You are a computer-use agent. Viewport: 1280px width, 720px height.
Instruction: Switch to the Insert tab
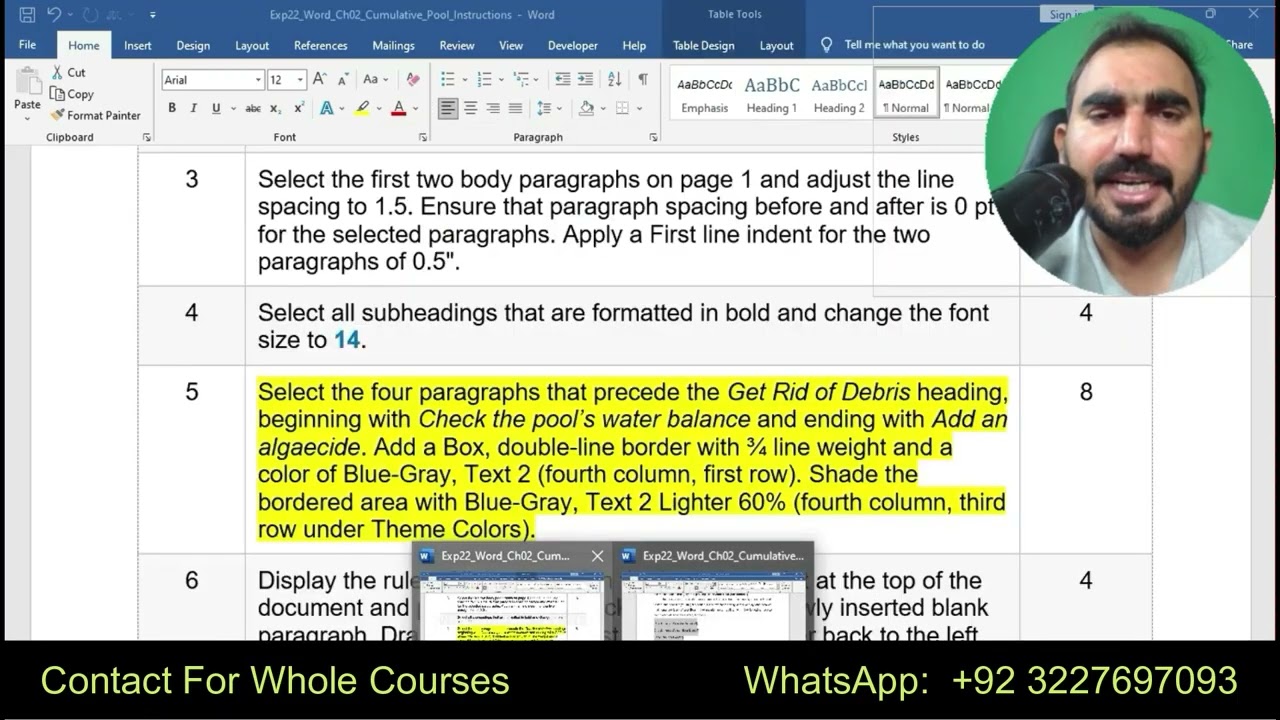coord(138,45)
